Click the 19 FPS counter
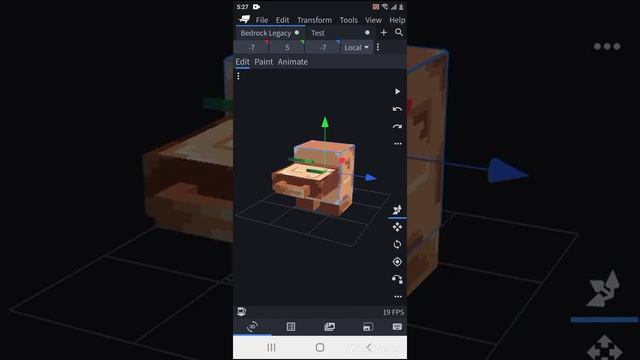Image resolution: width=640 pixels, height=360 pixels. pos(393,312)
